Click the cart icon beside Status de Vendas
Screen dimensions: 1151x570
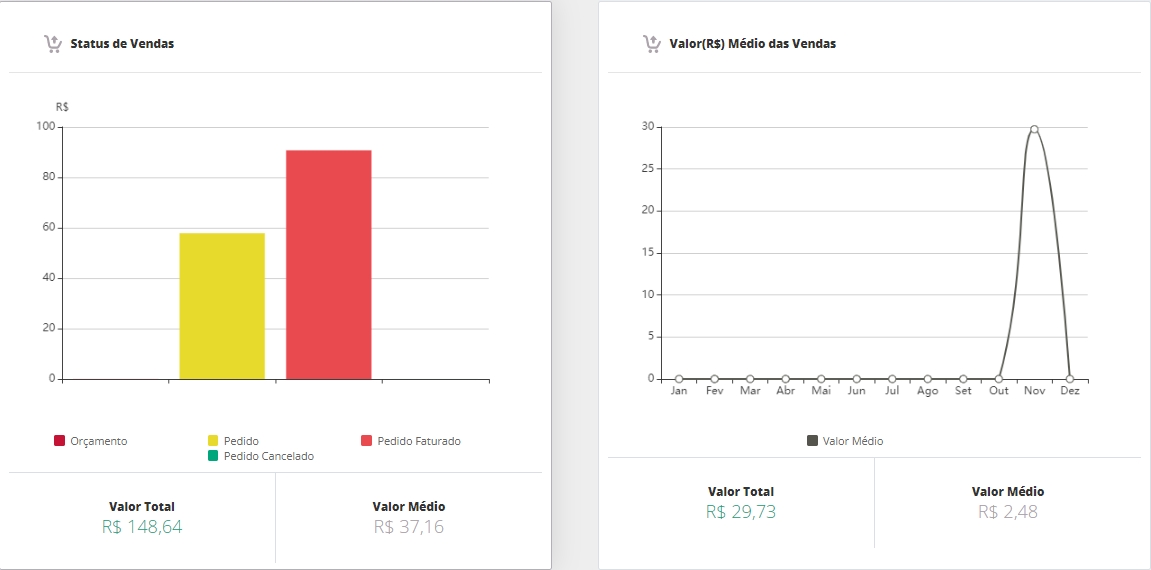tap(54, 43)
